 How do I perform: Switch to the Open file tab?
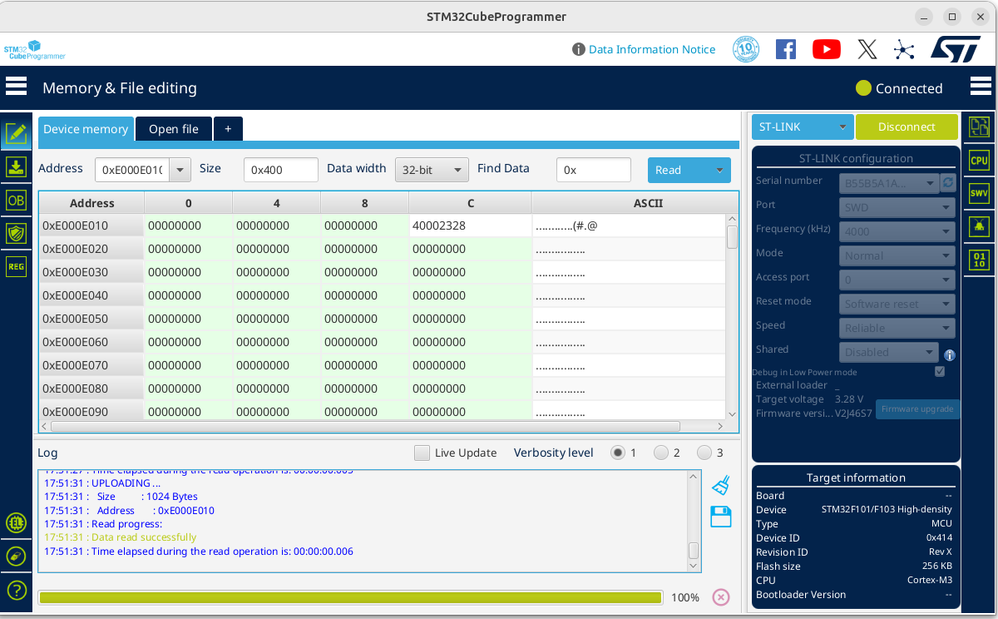tap(173, 129)
